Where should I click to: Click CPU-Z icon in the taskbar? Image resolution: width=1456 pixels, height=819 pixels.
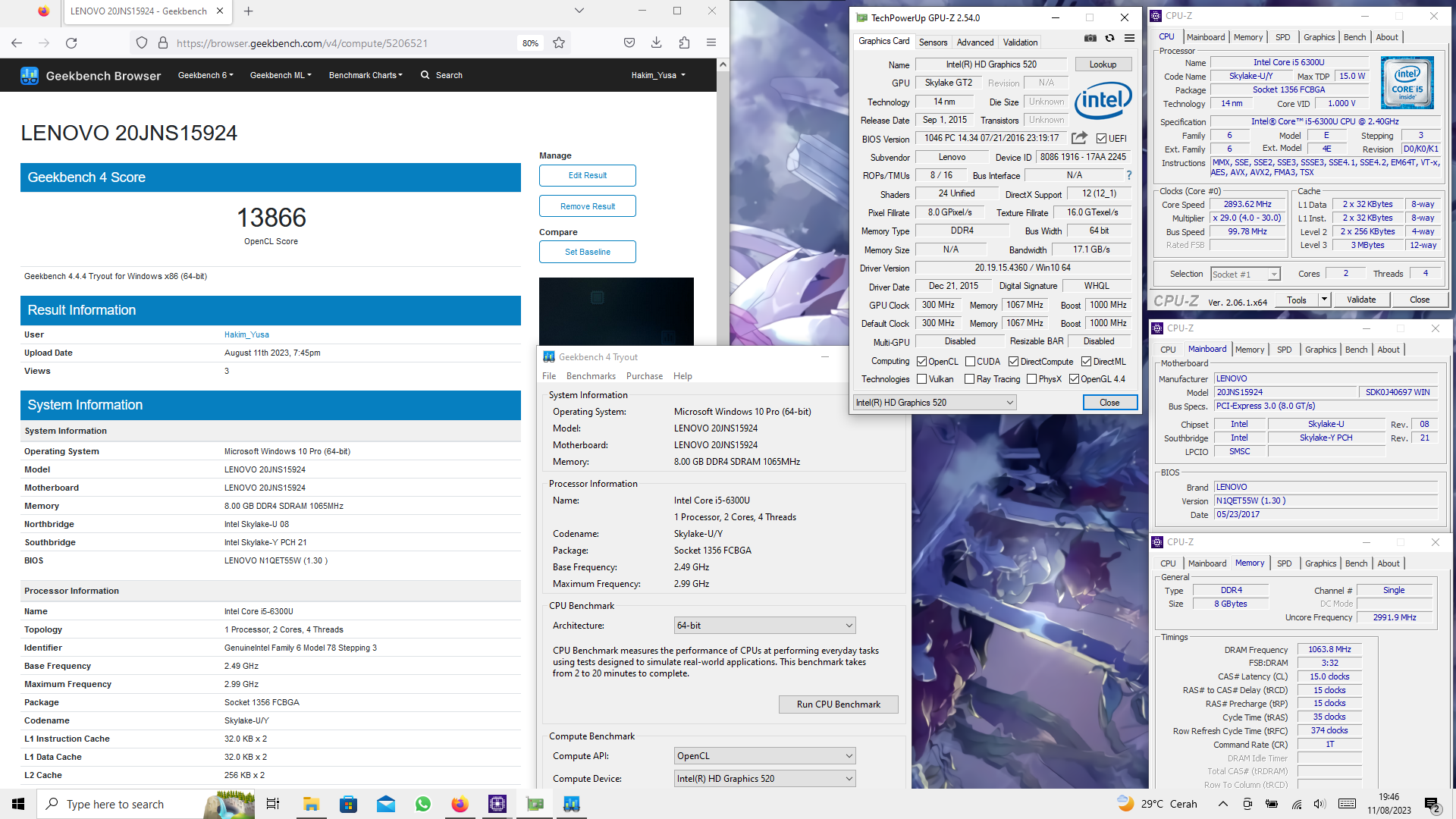(x=497, y=804)
